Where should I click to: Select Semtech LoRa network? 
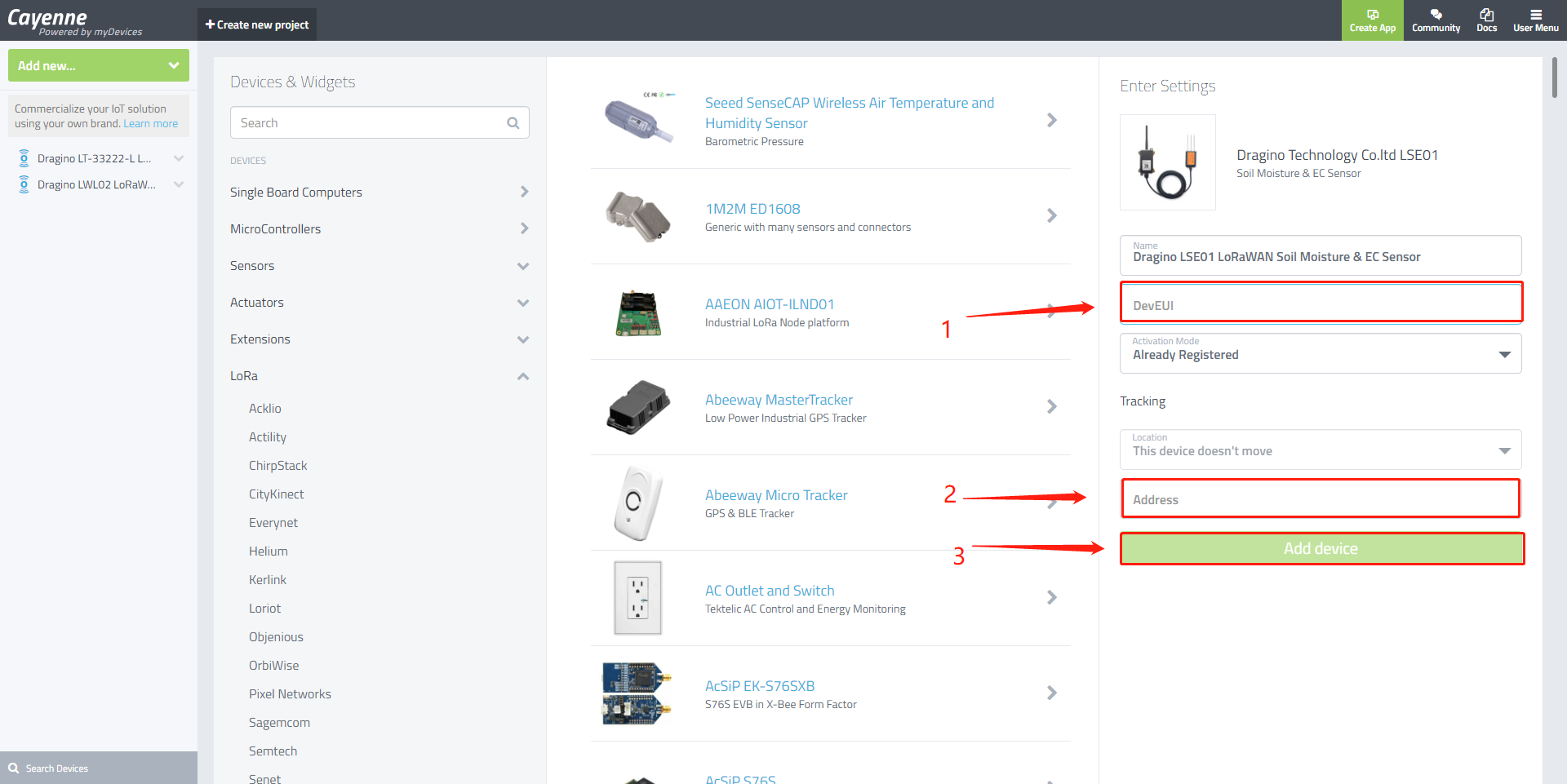point(273,751)
